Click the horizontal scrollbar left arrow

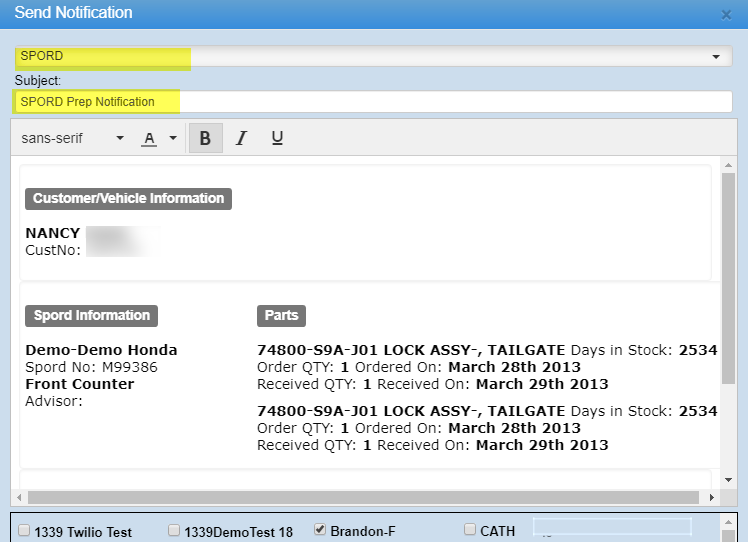(20, 497)
